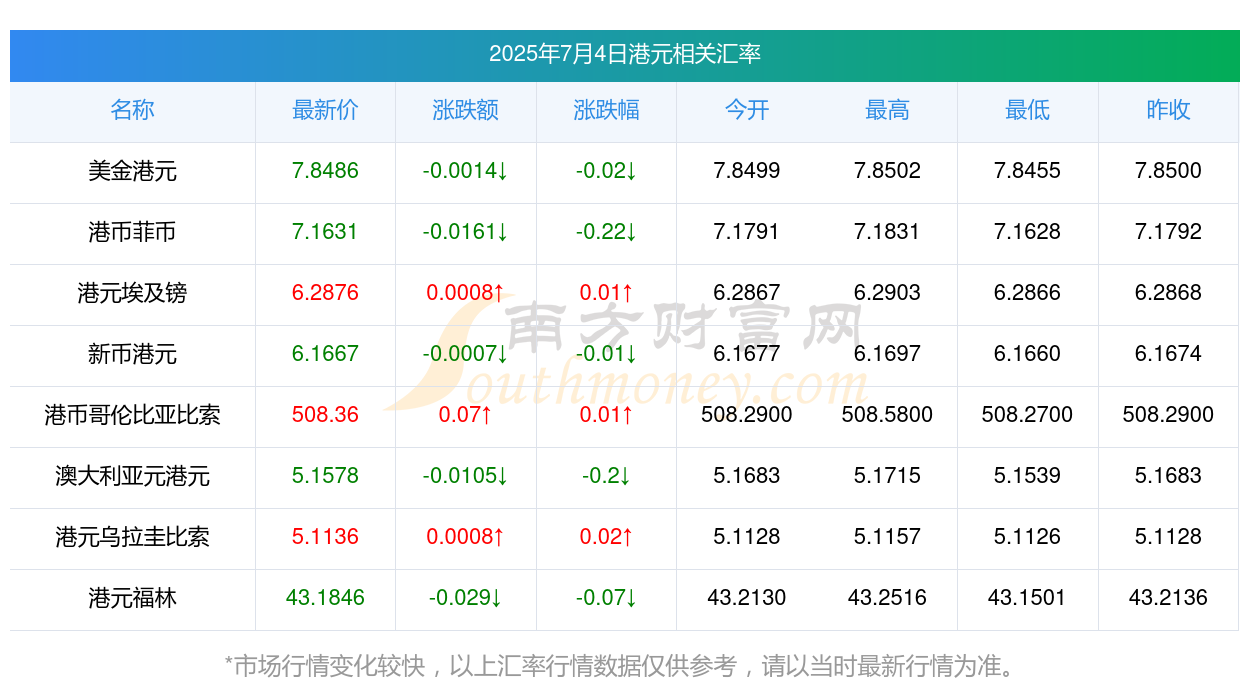Click opening value 43.2130
The height and width of the screenshot is (698, 1250).
click(x=747, y=598)
